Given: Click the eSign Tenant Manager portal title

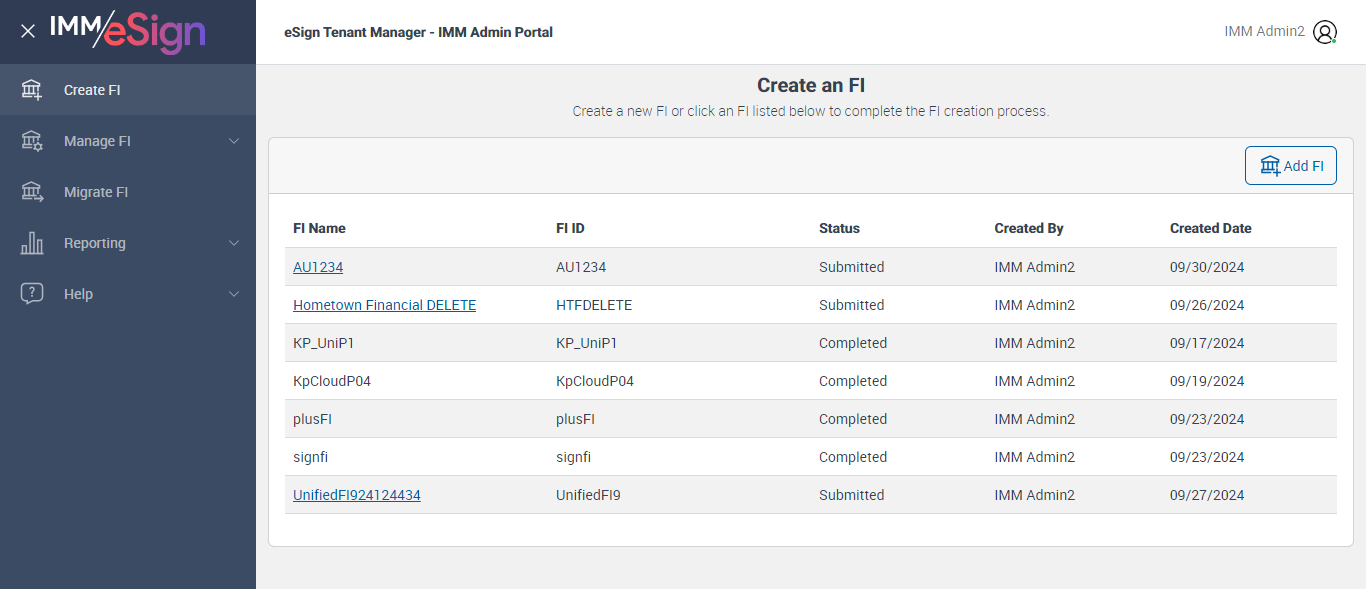Looking at the screenshot, I should click(418, 32).
